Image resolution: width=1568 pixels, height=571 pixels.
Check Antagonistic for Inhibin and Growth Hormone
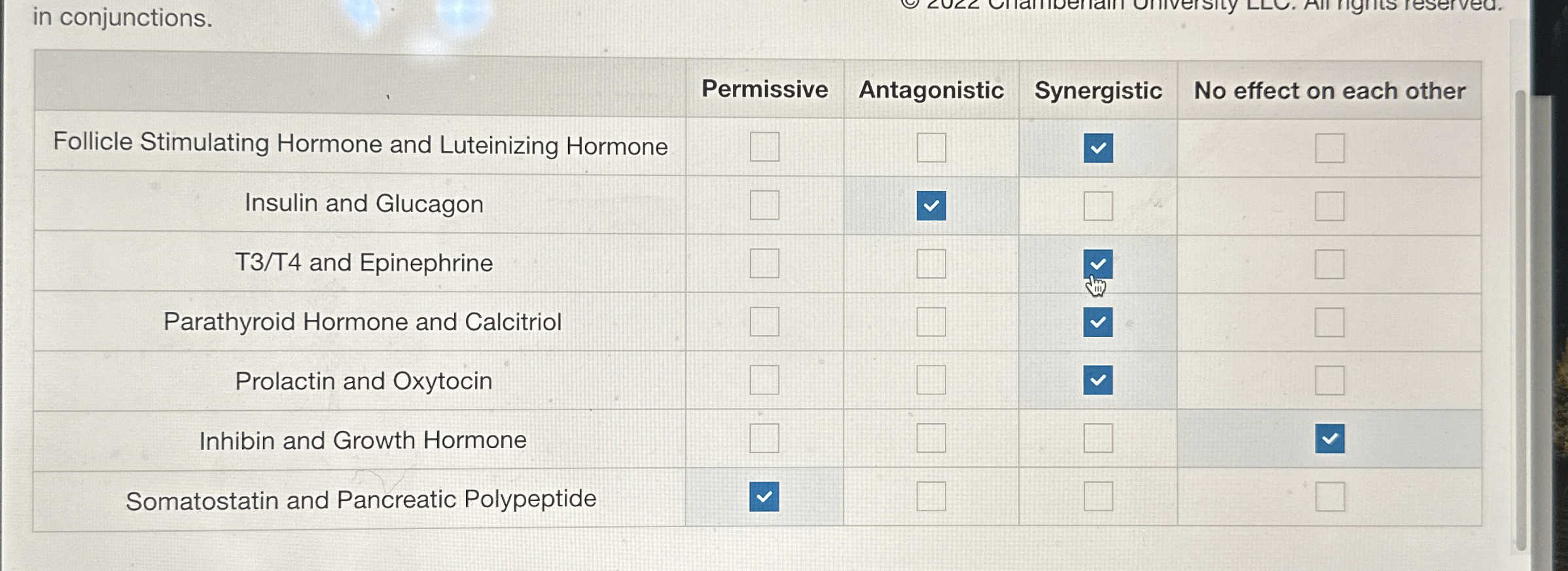(931, 438)
